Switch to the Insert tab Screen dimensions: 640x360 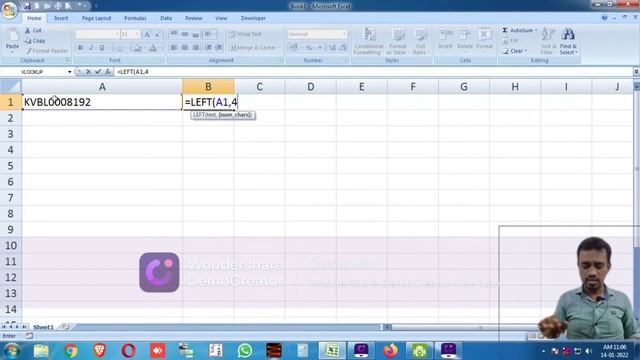tap(61, 18)
